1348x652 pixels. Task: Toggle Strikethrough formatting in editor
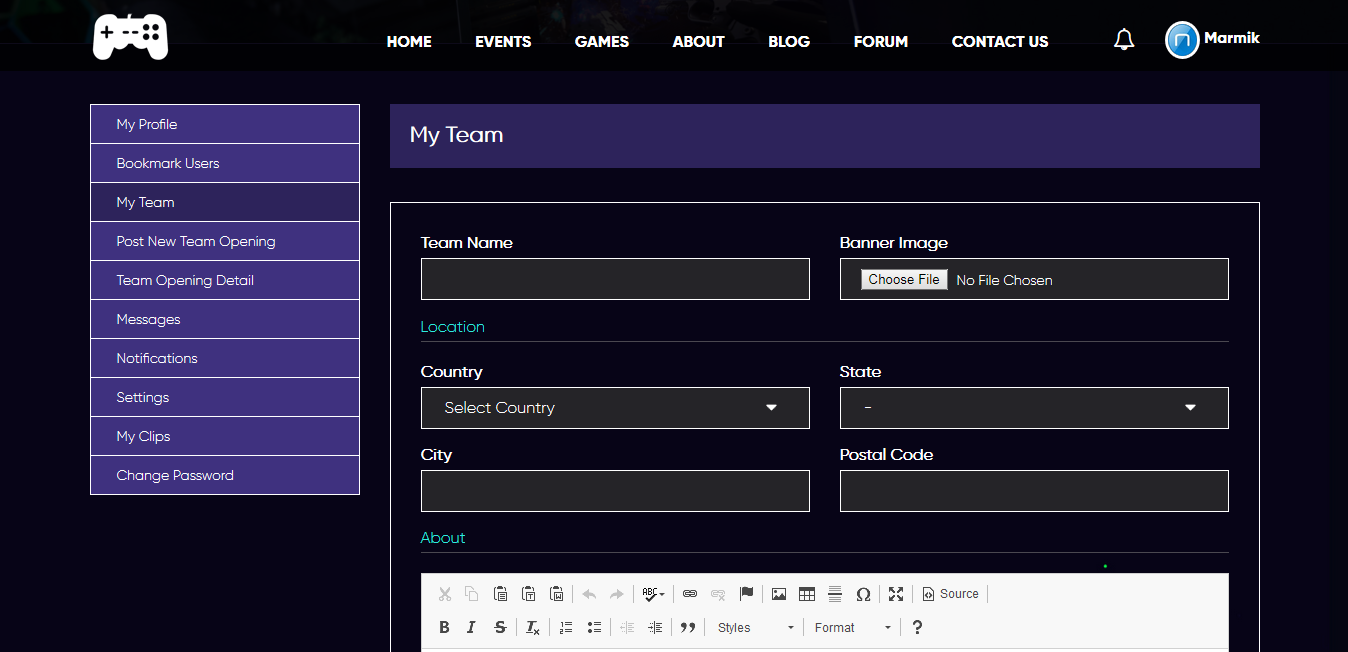500,627
